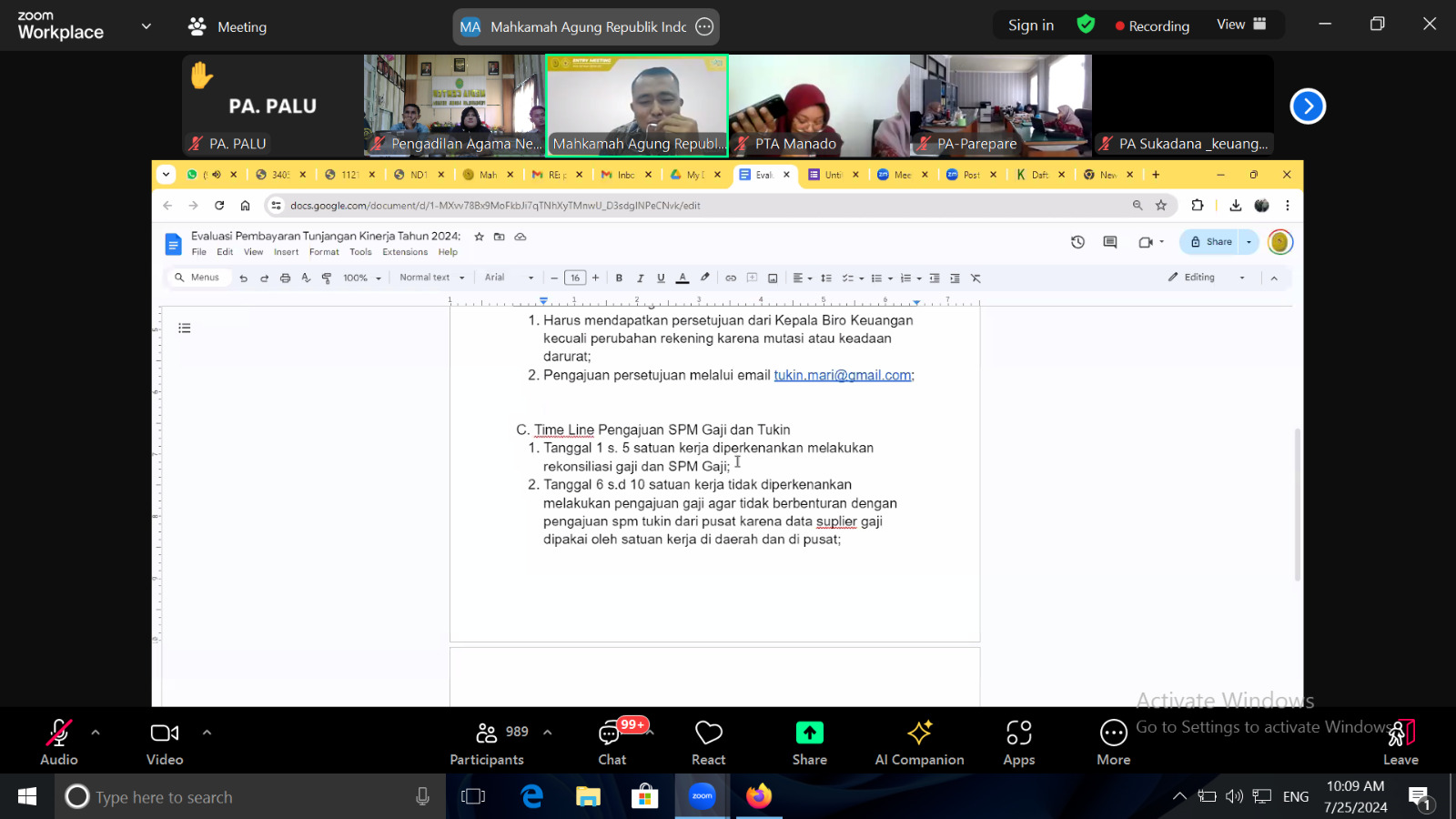This screenshot has height=819, width=1456.
Task: Open Zoom React emoji menu
Action: [x=708, y=743]
